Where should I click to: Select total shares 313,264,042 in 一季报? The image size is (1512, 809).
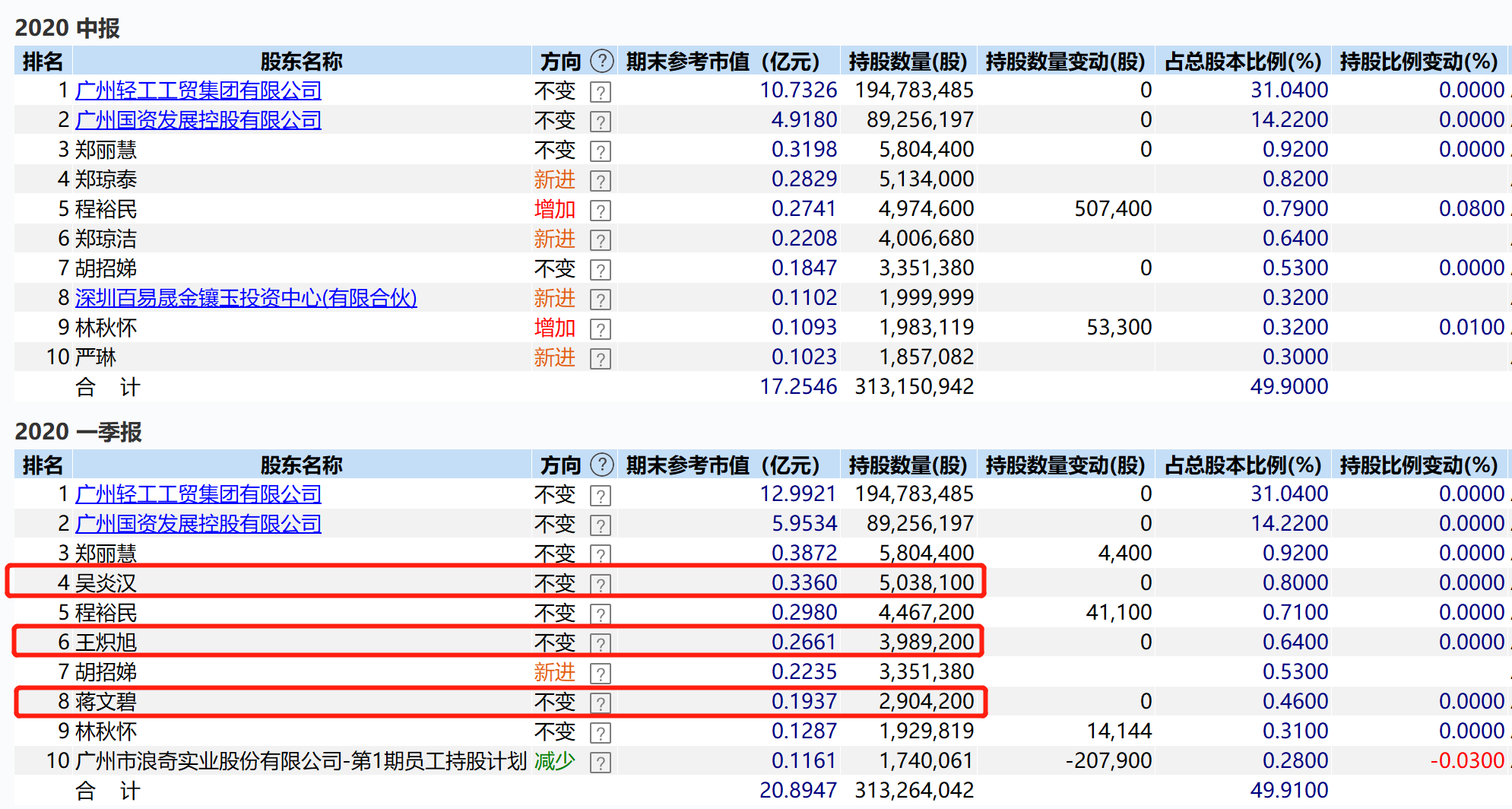(914, 791)
